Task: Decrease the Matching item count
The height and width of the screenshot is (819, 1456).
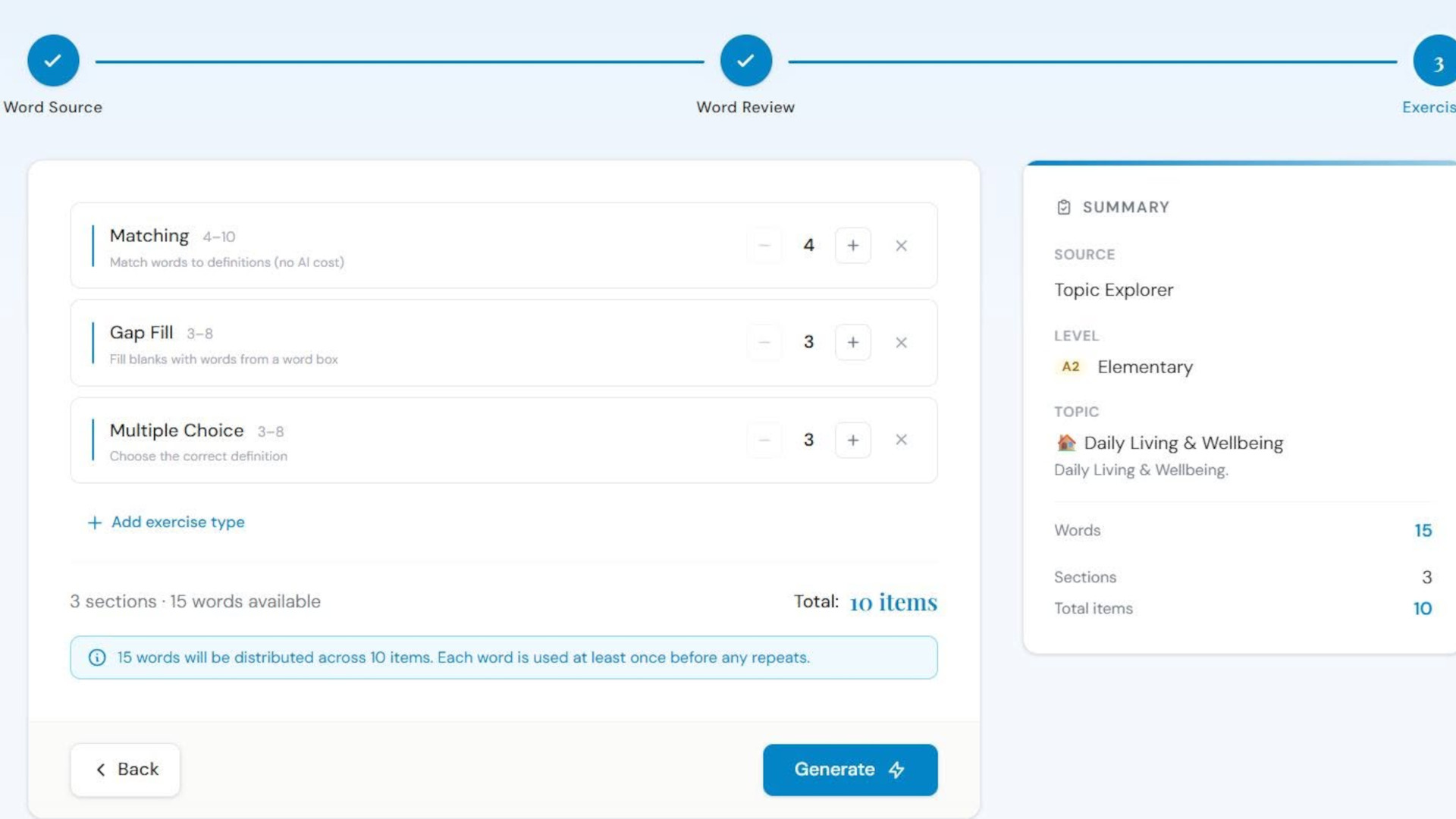Action: (764, 246)
